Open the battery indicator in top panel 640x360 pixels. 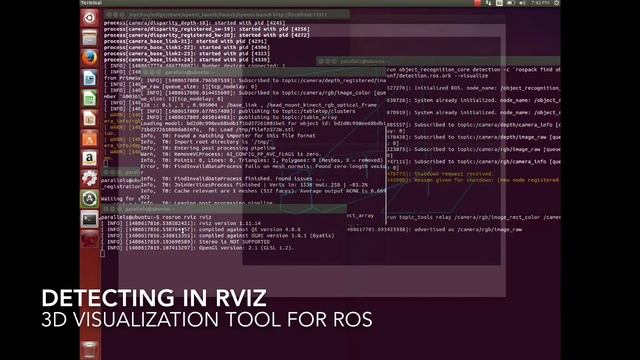(x=511, y=3)
